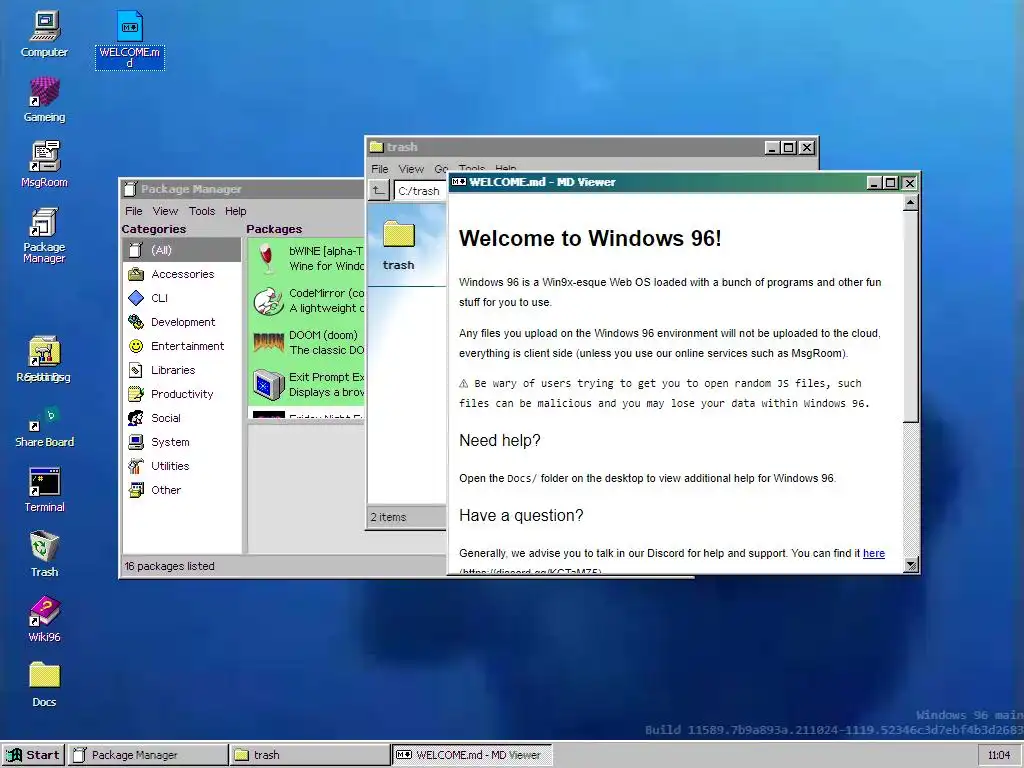Viewport: 1024px width, 768px height.
Task: Click the C:/trash address bar field
Action: [421, 191]
